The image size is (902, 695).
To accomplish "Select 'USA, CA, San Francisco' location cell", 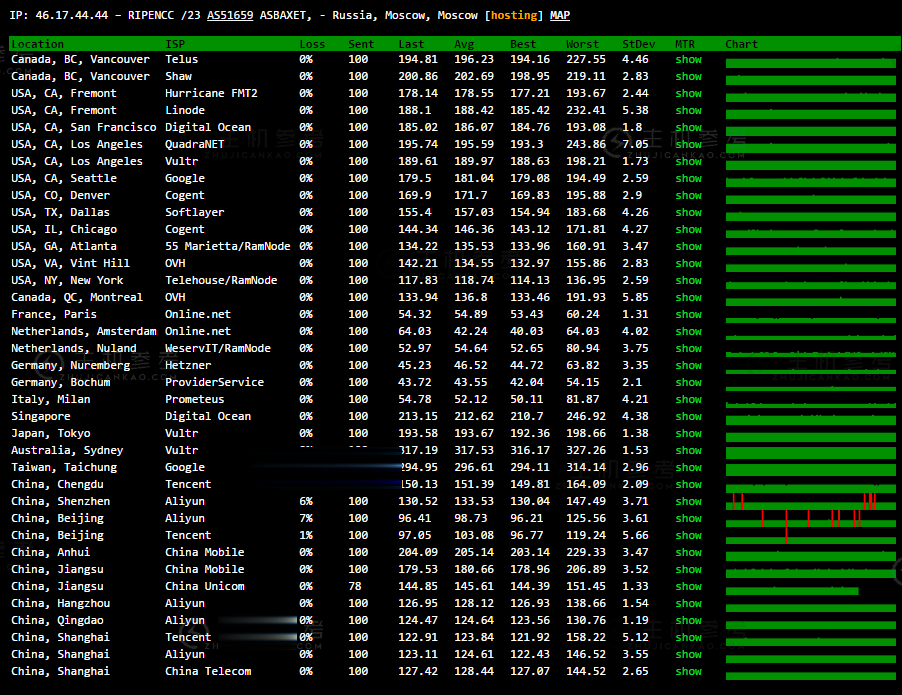I will [x=83, y=127].
